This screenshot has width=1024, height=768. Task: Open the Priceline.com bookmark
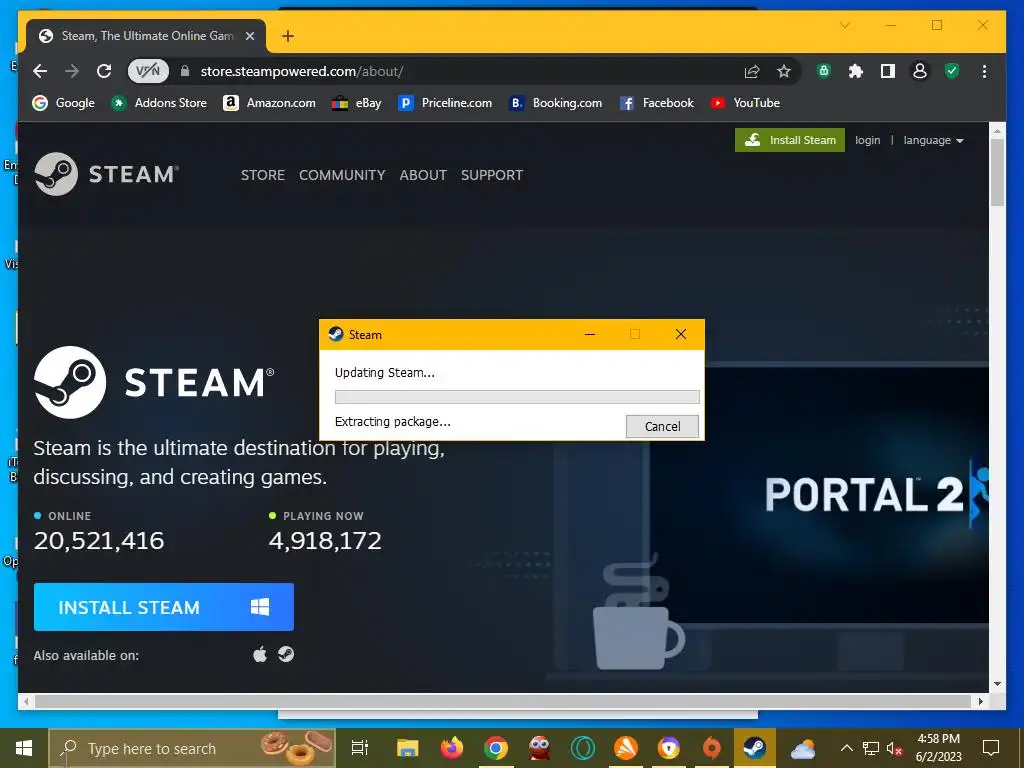click(x=445, y=103)
